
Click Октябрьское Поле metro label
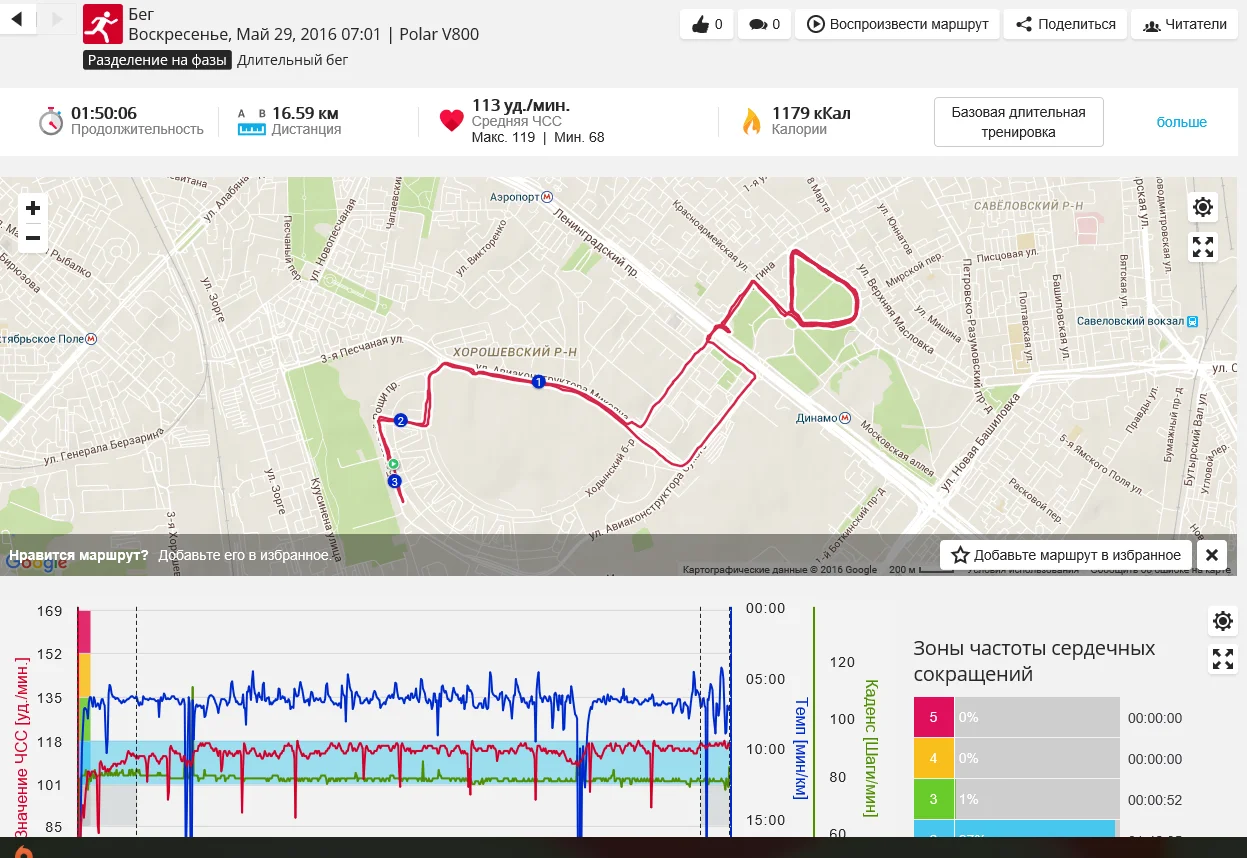point(49,338)
